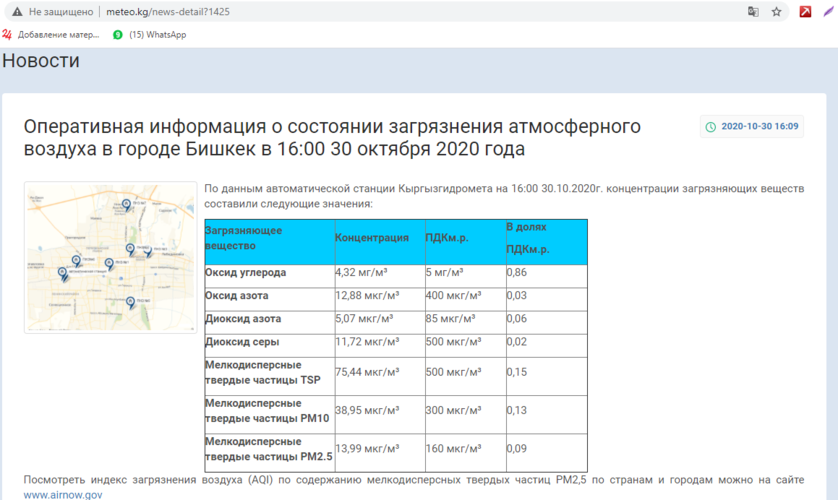Viewport: 838px width, 500px height.
Task: Bookmark this page with the star icon
Action: (x=777, y=11)
